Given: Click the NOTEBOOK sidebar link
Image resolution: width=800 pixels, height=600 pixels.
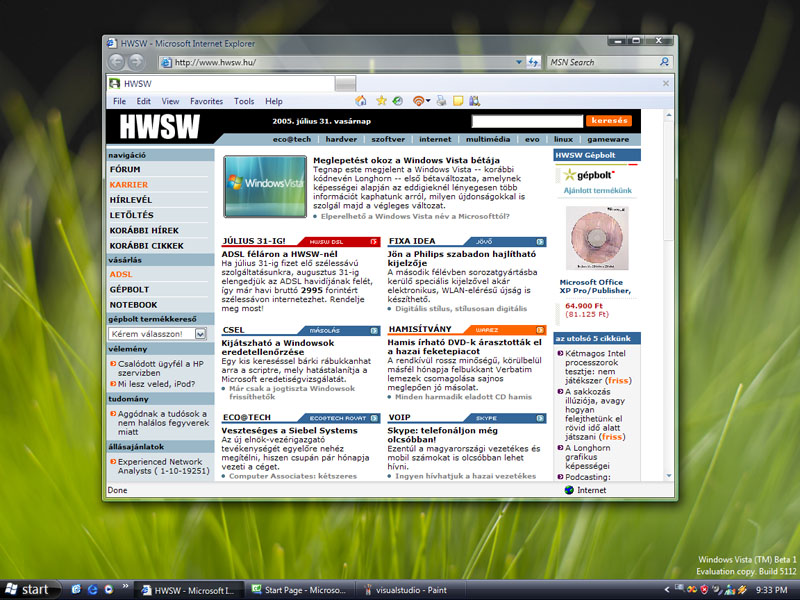Looking at the screenshot, I should [134, 305].
